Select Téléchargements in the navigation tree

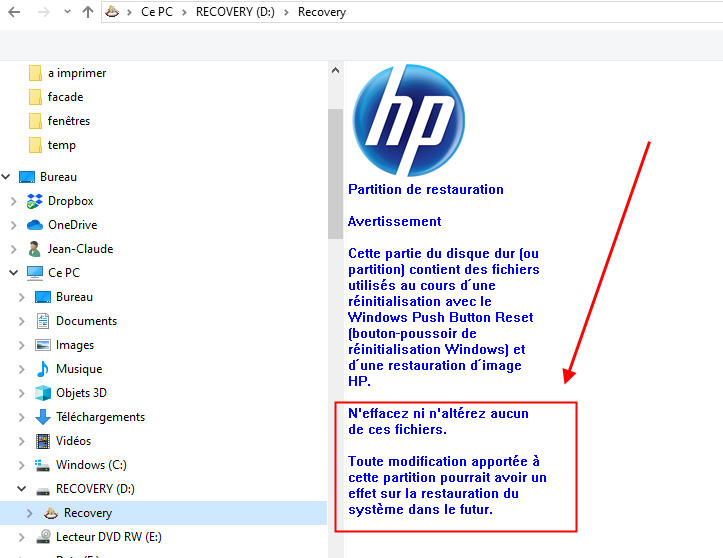[100, 417]
